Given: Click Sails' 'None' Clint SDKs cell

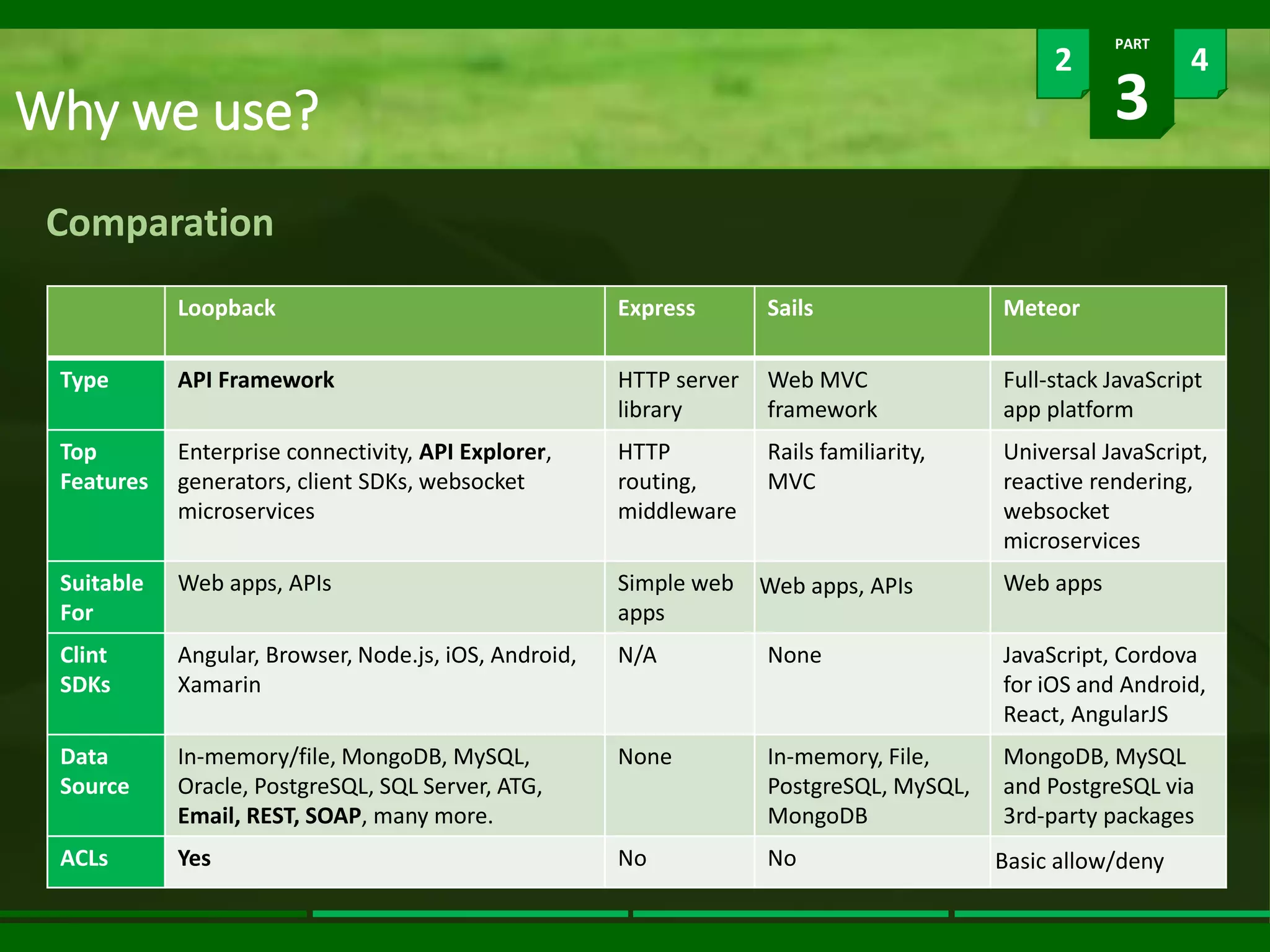Looking at the screenshot, I should (x=873, y=684).
